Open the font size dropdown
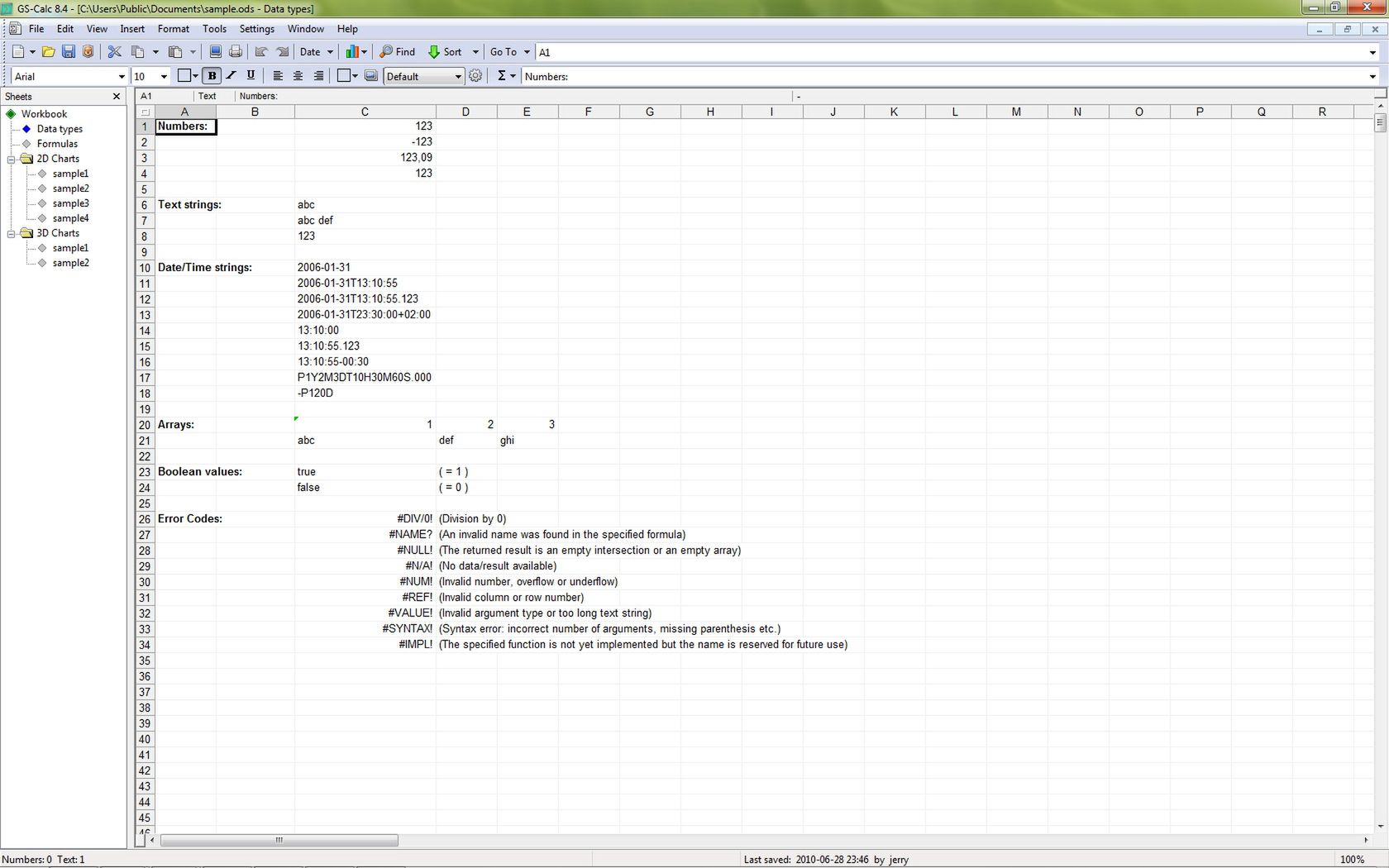The width and height of the screenshot is (1389, 868). pos(163,76)
